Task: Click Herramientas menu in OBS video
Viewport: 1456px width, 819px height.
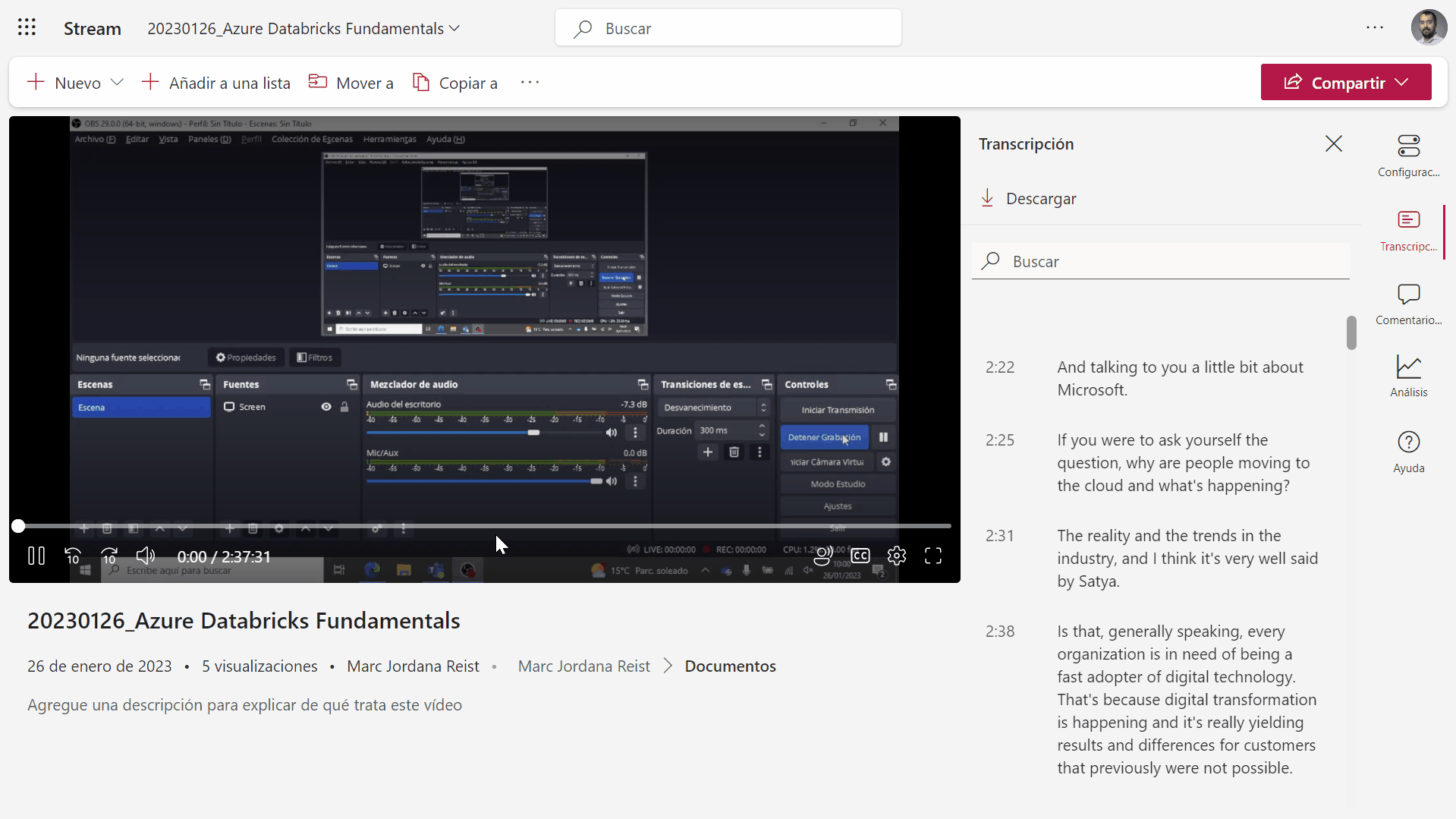Action: tap(389, 139)
